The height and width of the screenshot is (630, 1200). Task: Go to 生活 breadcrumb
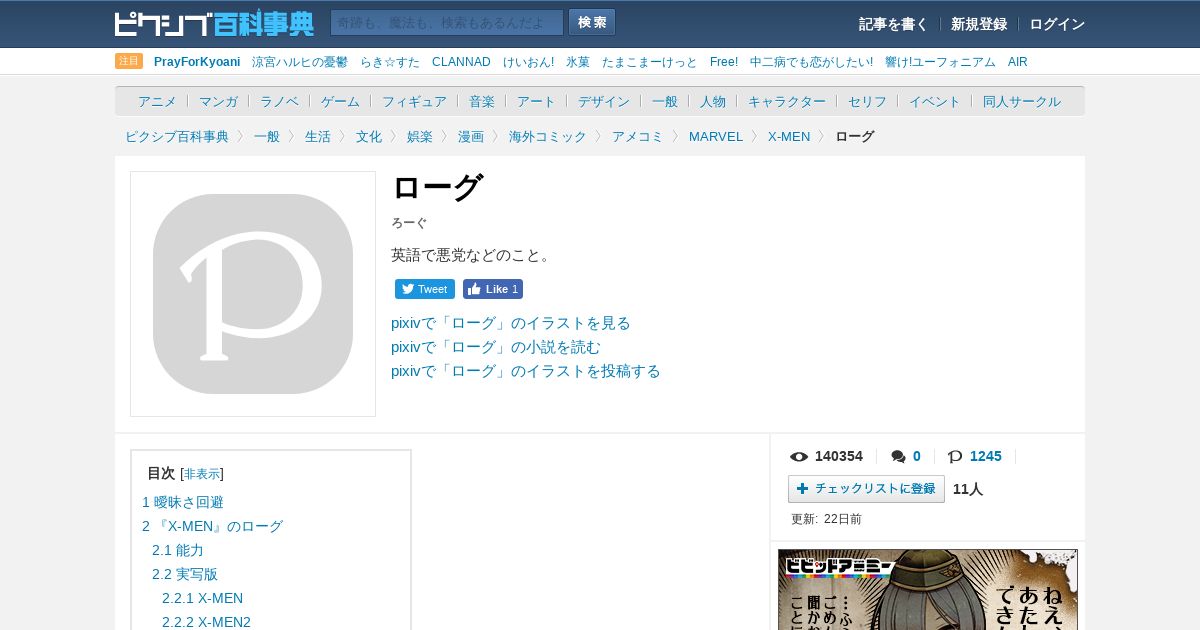(x=318, y=136)
